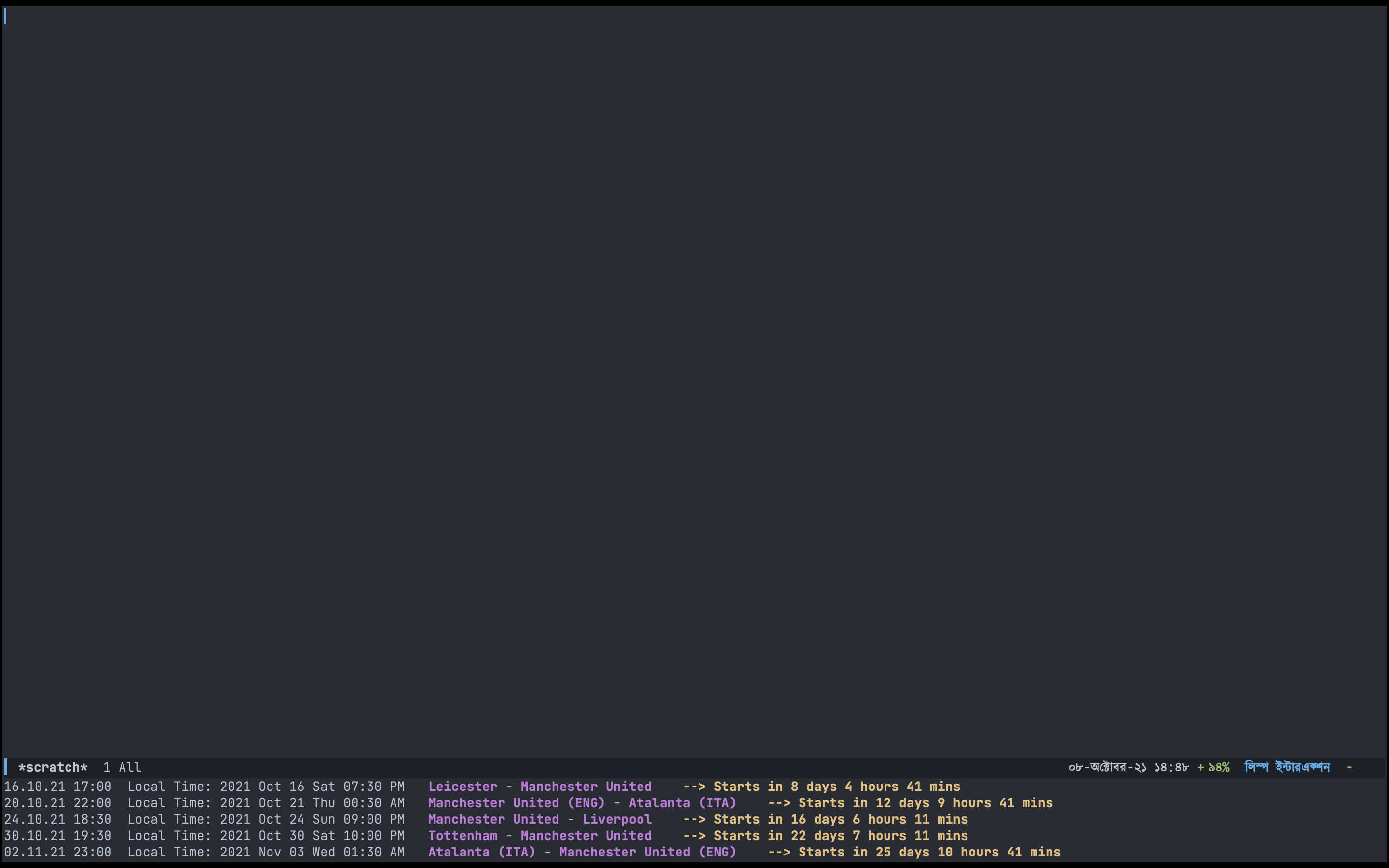
Task: Click the *scratch* buffer name in mode line
Action: click(53, 767)
